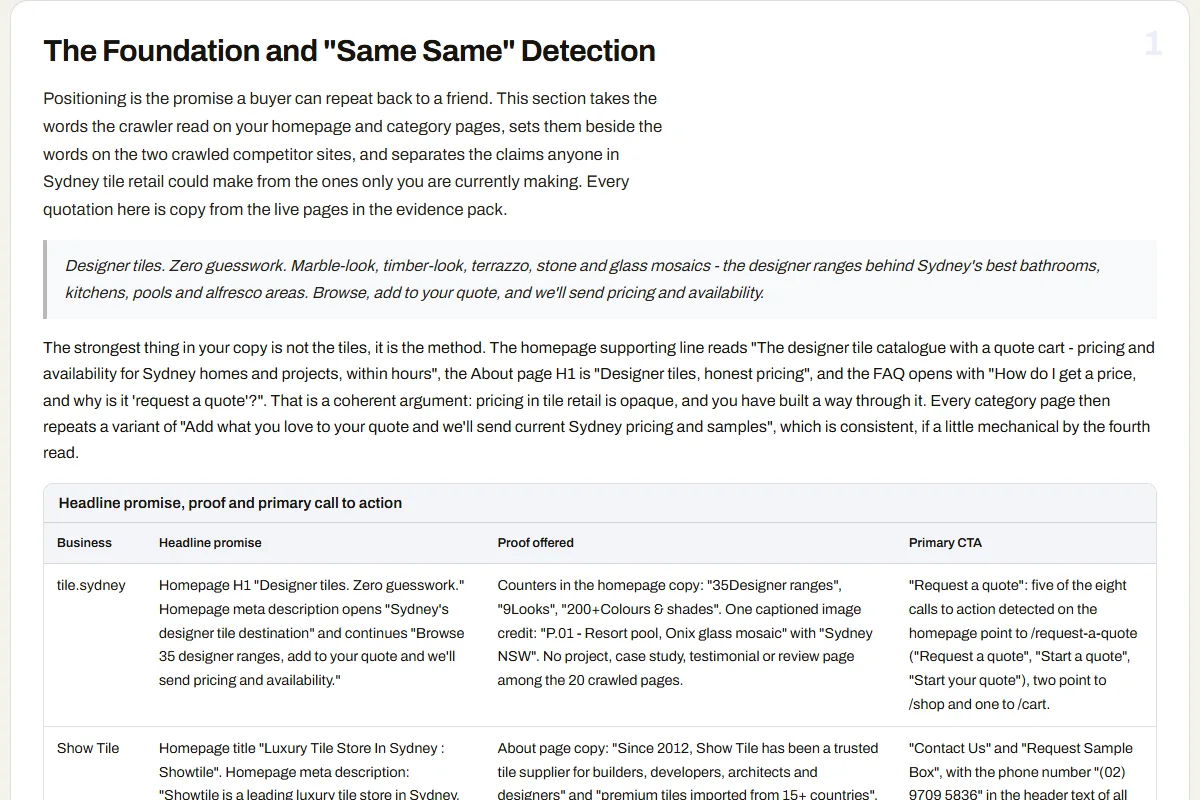Select the "Primary CTA" column header

(x=945, y=543)
